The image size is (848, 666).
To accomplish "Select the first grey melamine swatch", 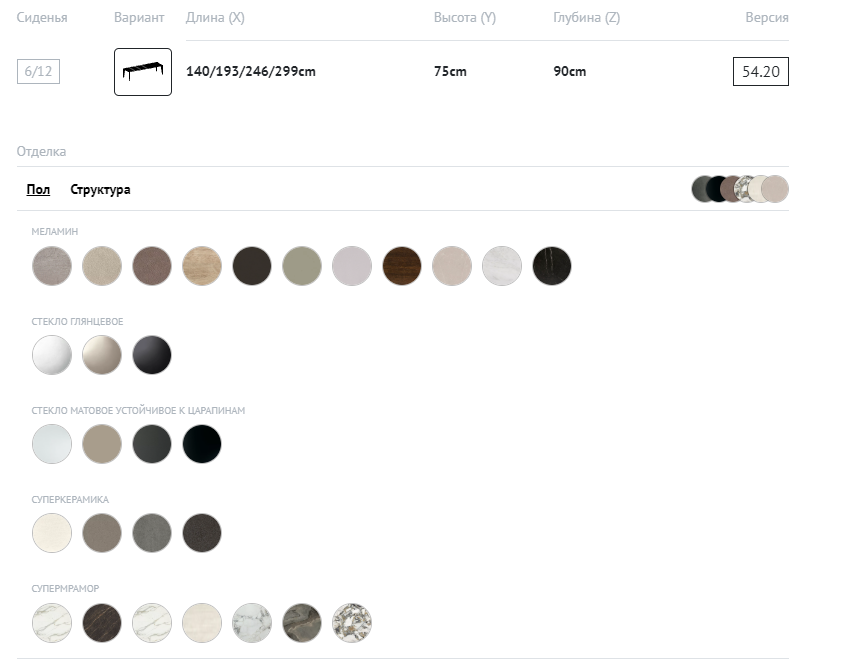I will (52, 266).
